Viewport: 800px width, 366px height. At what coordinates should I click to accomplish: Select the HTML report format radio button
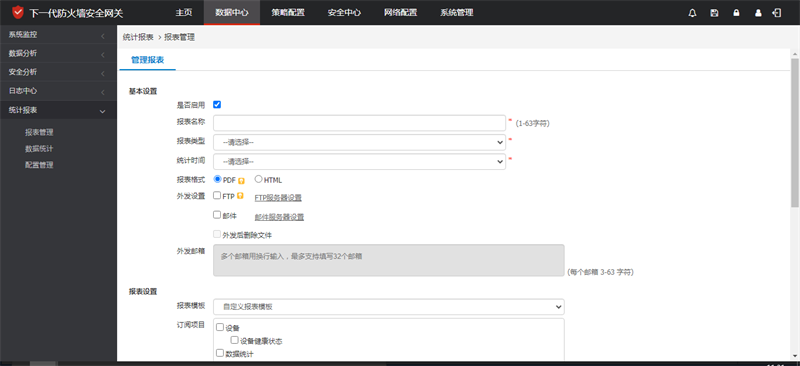pos(258,179)
